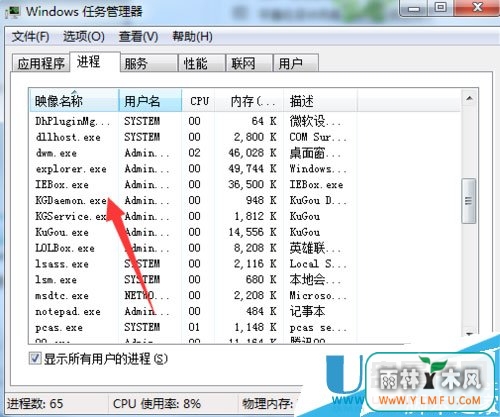This screenshot has width=500, height=417.
Task: Open the 文件(F) menu
Action: 31,36
